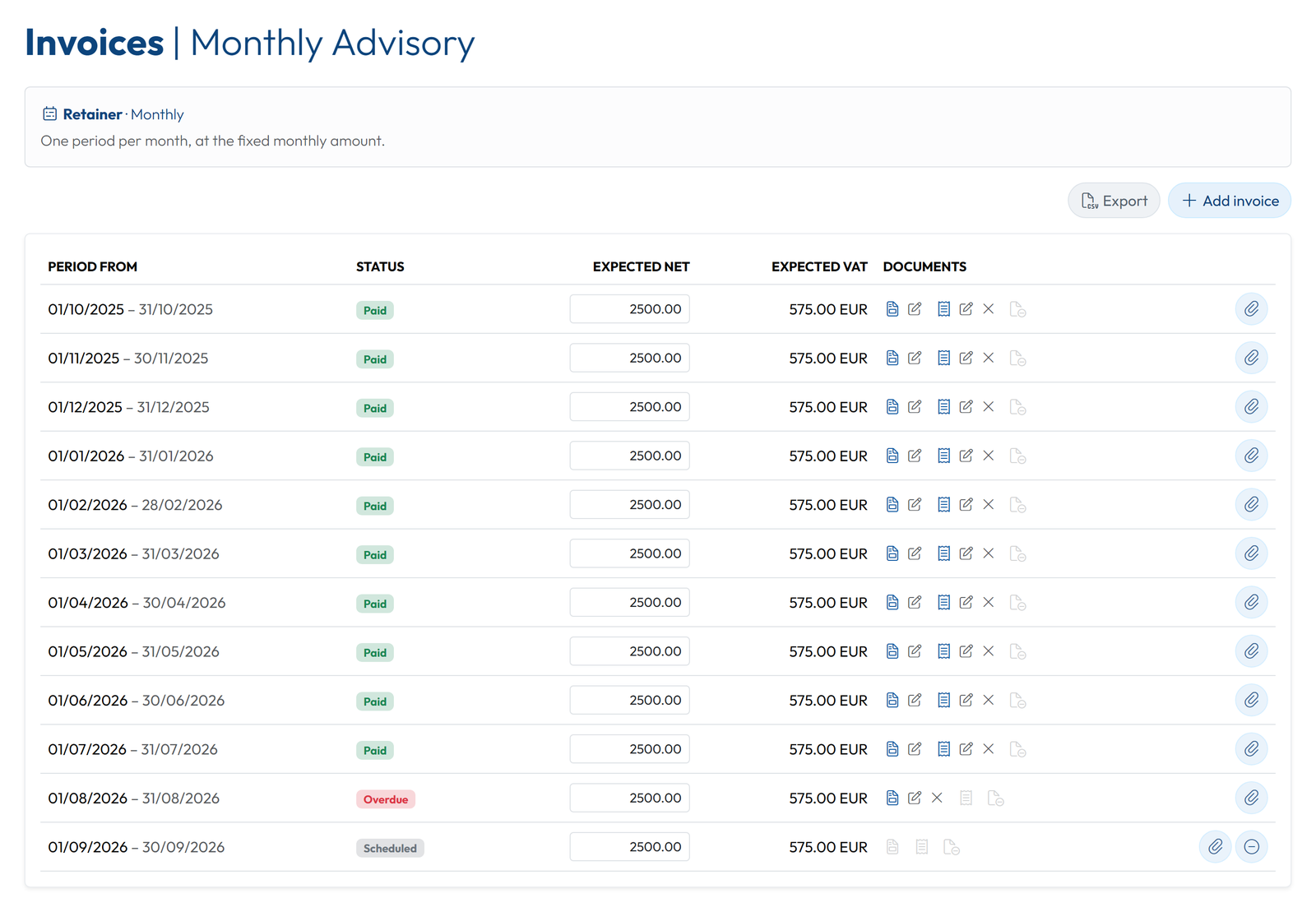
Task: Edit the receipt in 01/01/2026 row
Action: 966,456
